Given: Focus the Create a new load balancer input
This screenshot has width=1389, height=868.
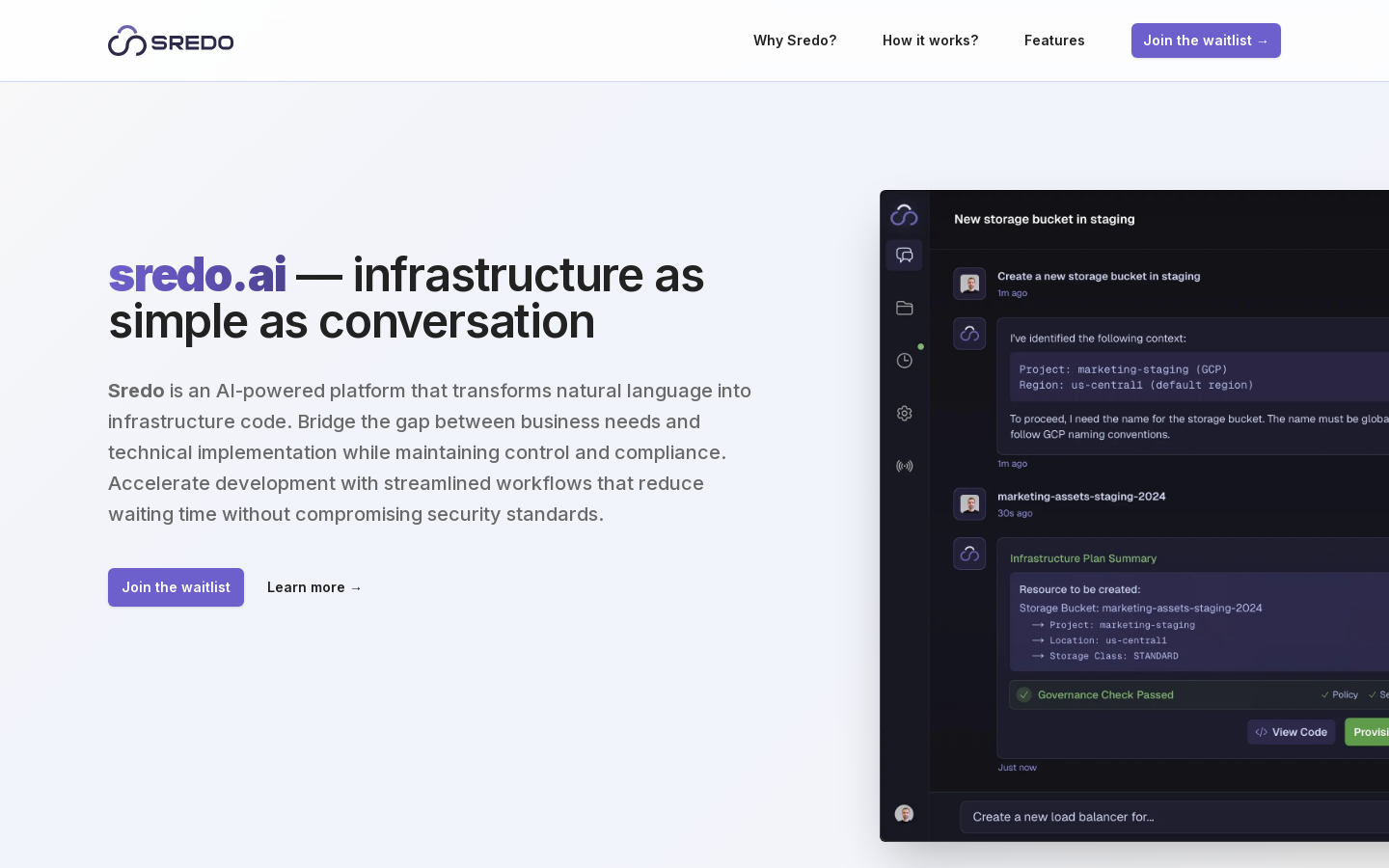Looking at the screenshot, I should tap(1174, 817).
